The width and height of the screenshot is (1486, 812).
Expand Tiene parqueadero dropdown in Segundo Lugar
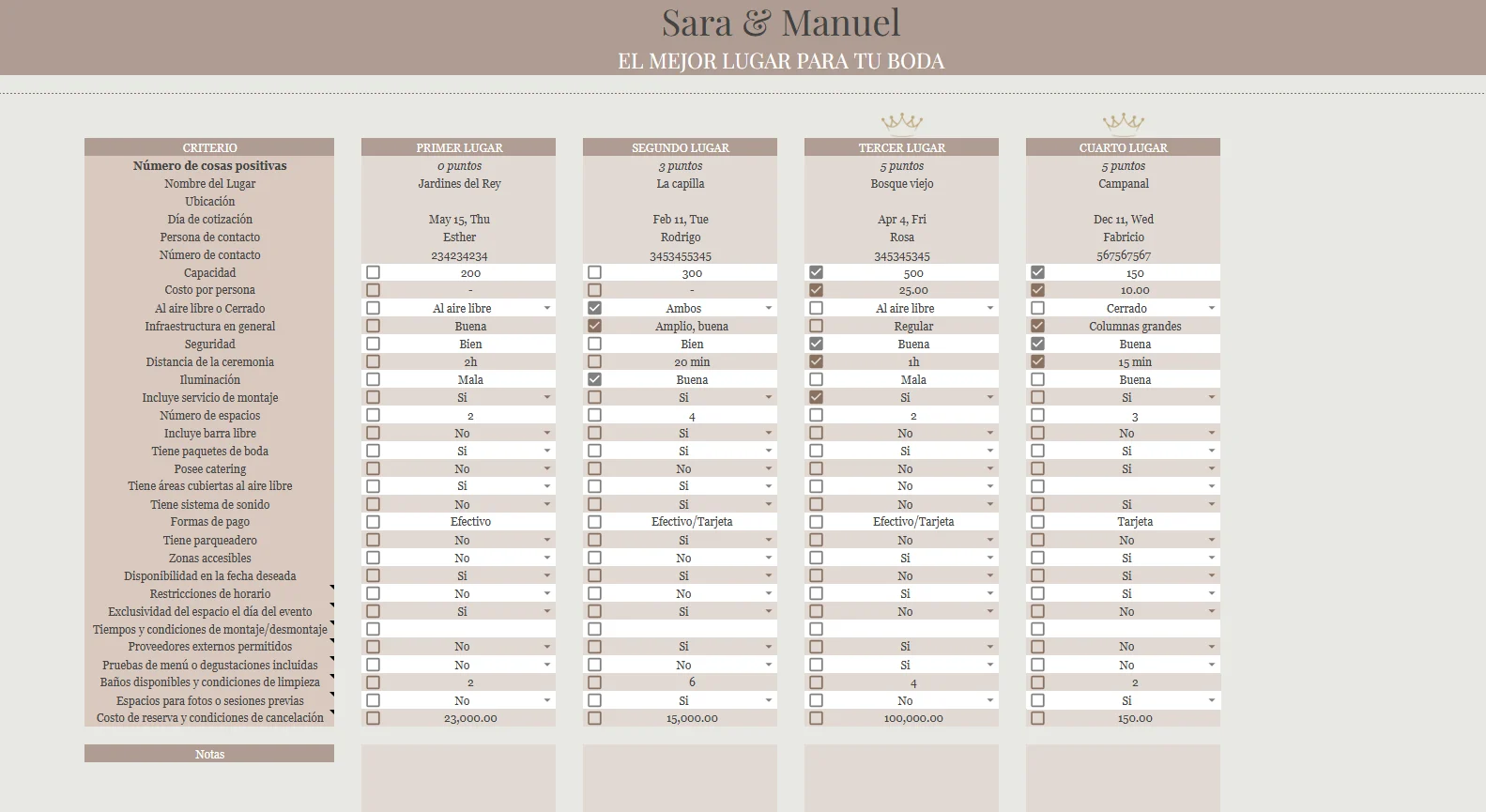[x=769, y=540]
